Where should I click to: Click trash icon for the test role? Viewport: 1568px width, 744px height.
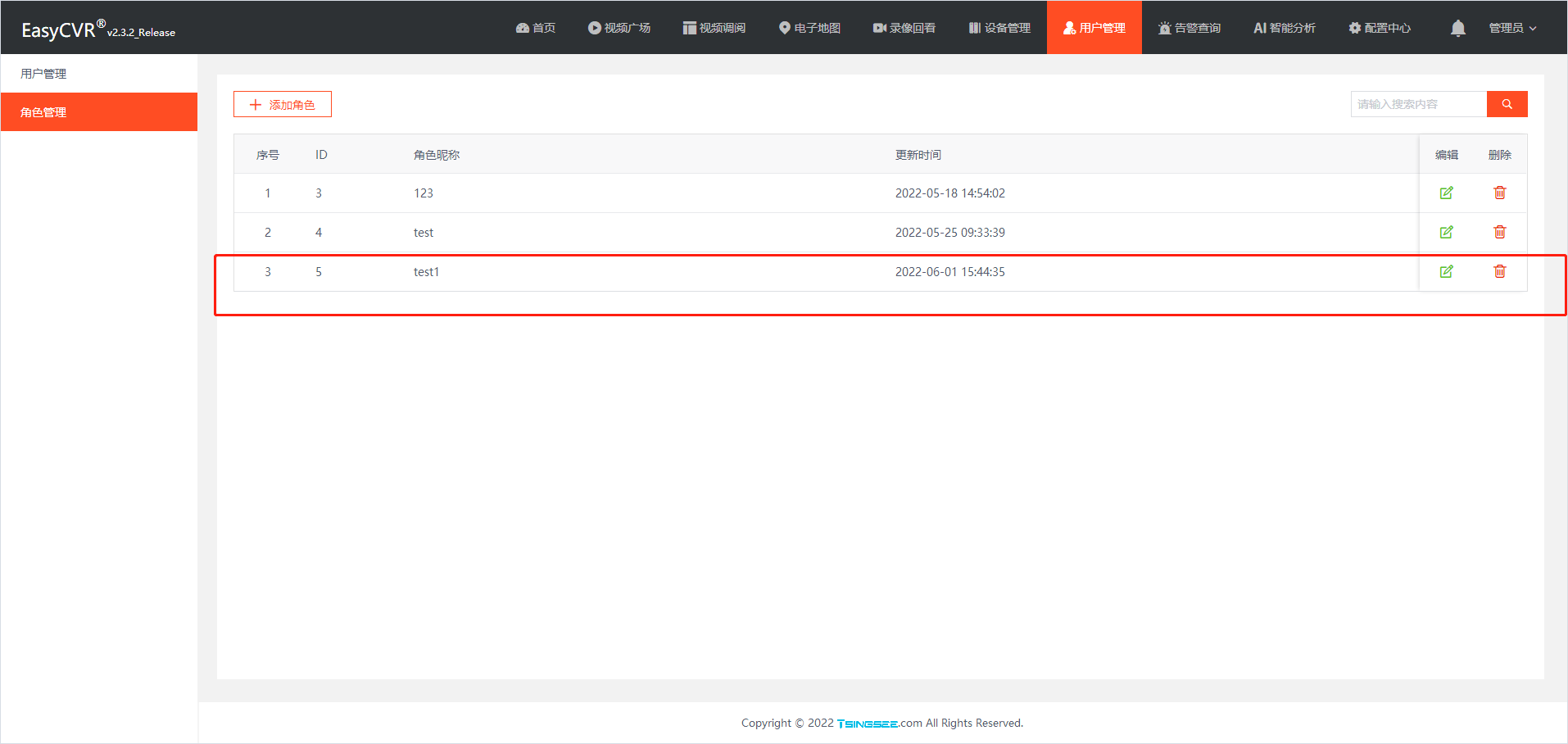(1499, 232)
